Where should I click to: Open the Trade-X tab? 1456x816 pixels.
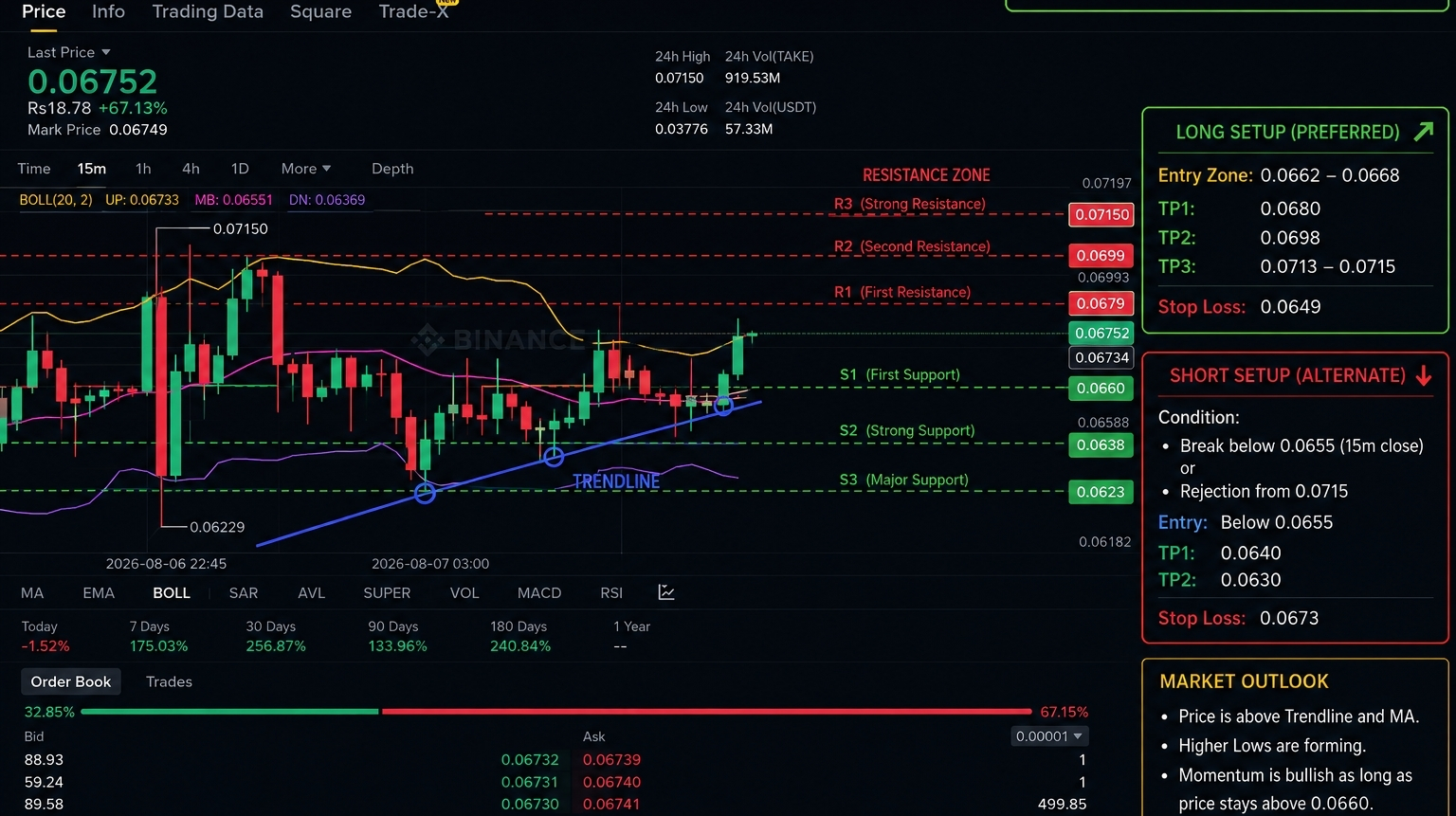[x=413, y=11]
